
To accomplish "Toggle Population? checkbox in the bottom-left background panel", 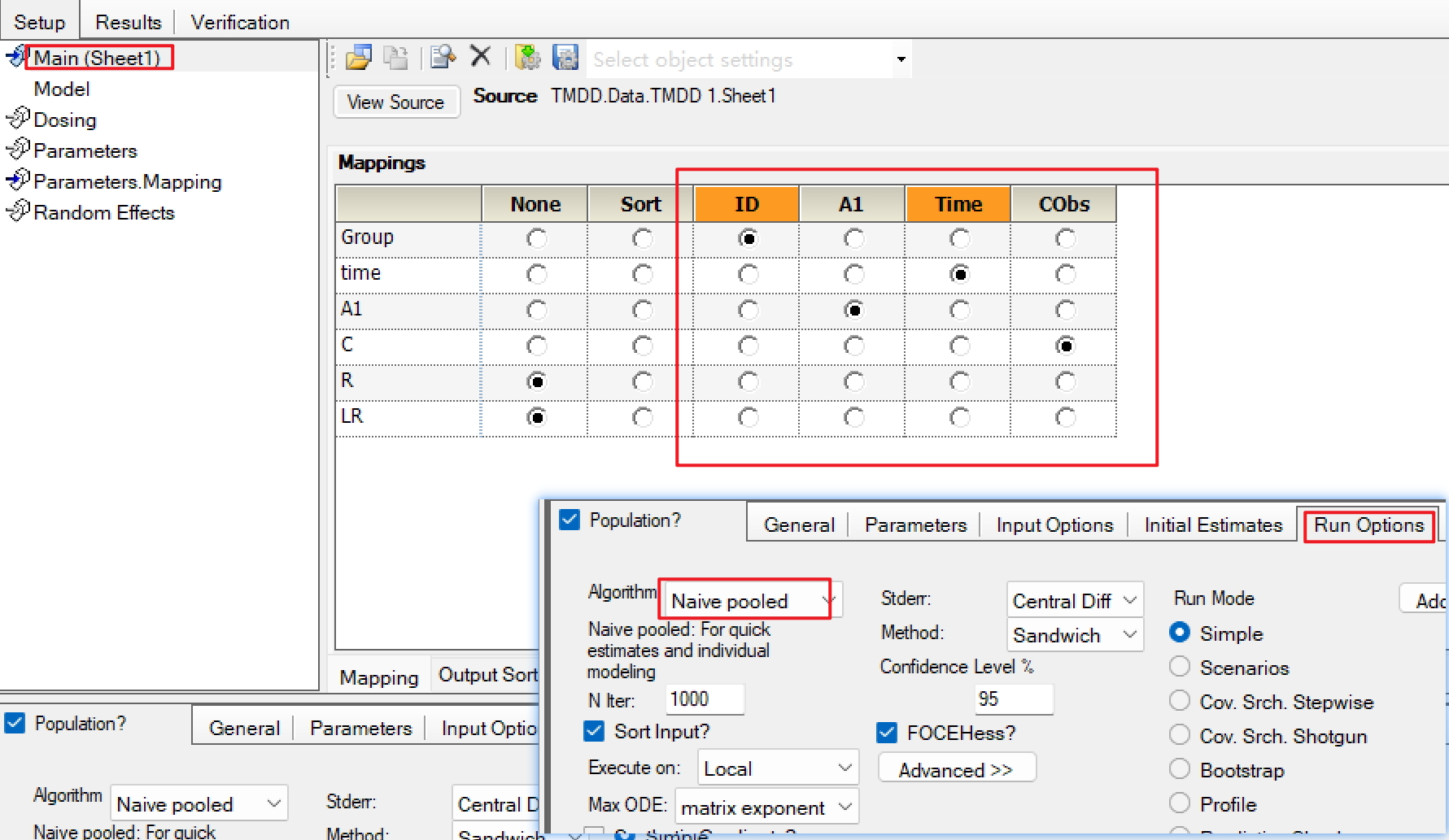I will tap(15, 723).
